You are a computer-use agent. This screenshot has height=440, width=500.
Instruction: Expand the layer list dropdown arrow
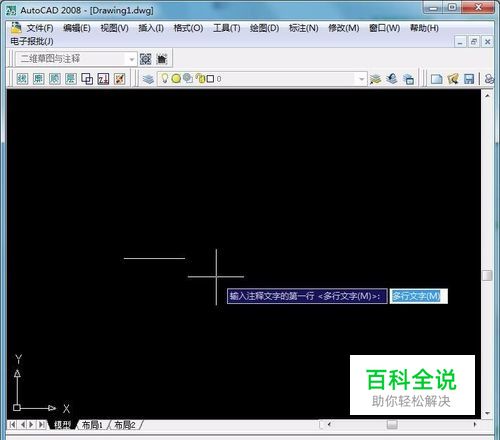[x=362, y=79]
